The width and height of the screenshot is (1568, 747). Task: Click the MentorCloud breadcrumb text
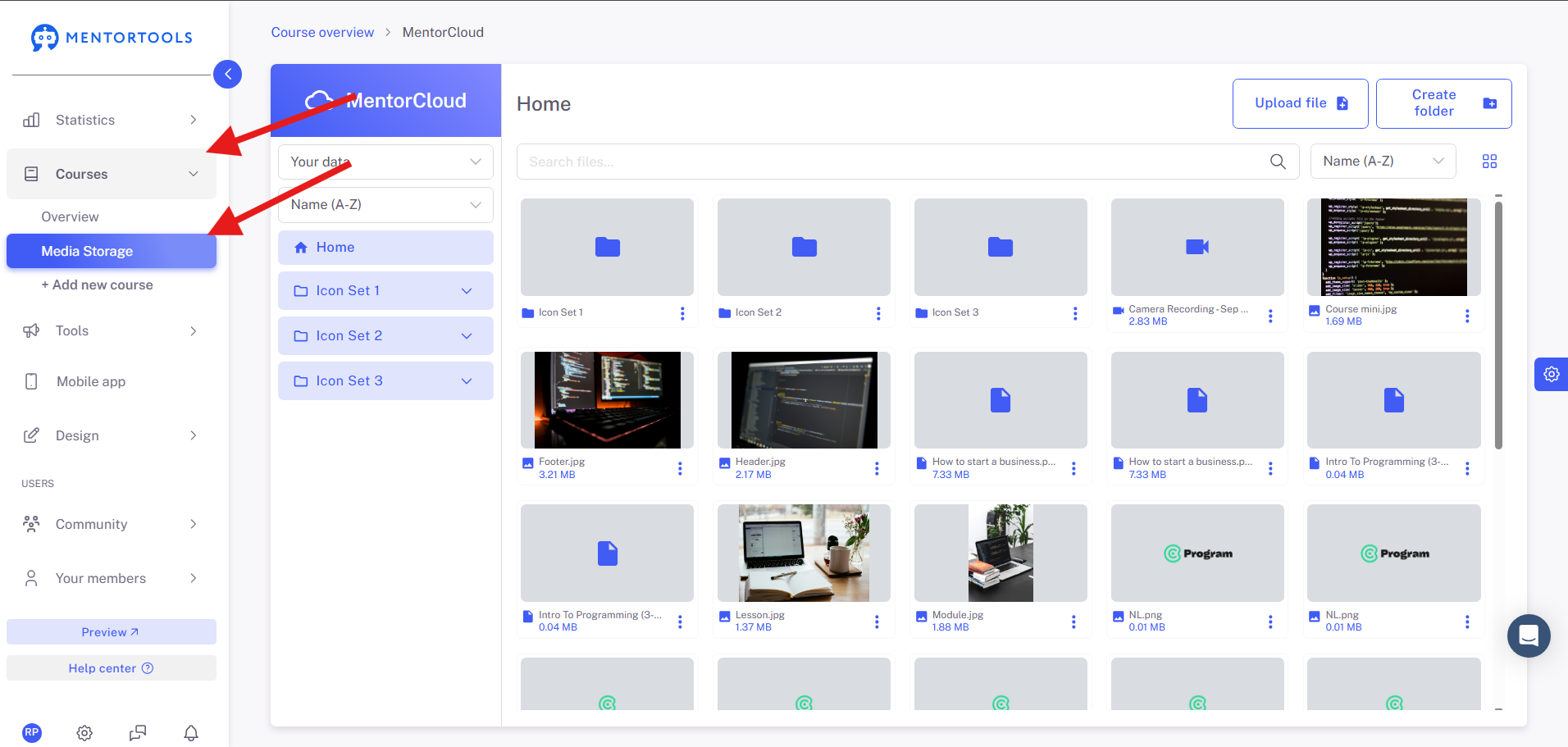pyautogui.click(x=443, y=32)
